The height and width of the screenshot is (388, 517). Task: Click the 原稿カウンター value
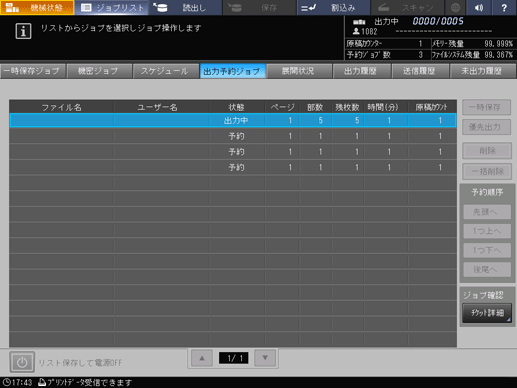(421, 44)
